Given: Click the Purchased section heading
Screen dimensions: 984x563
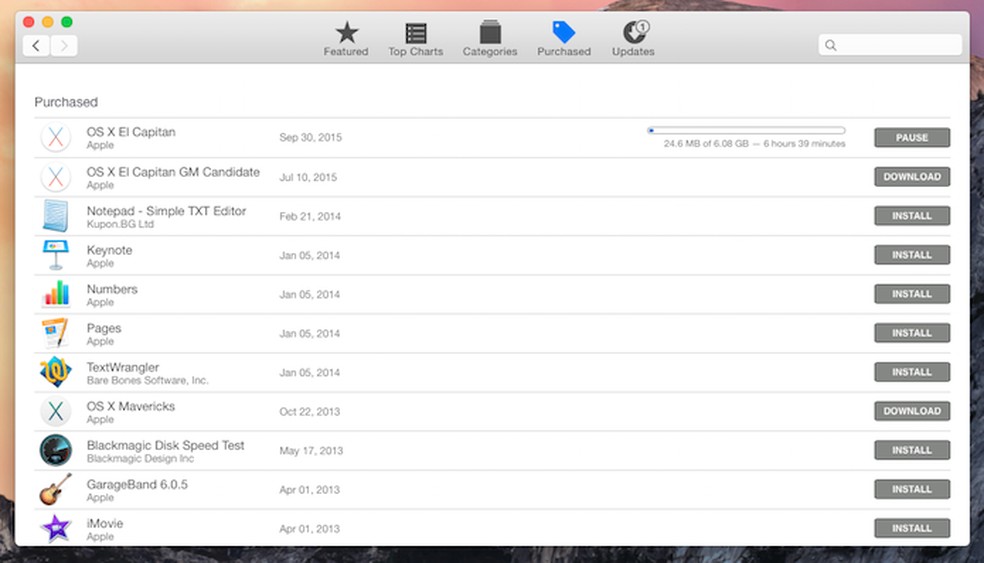Looking at the screenshot, I should pyautogui.click(x=66, y=102).
